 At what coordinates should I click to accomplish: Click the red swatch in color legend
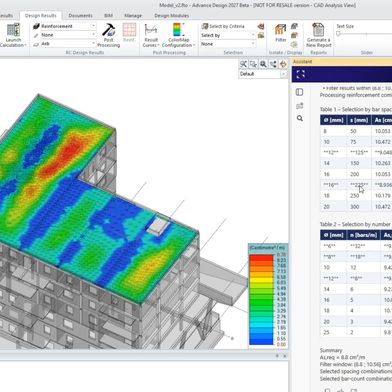[x=261, y=258]
